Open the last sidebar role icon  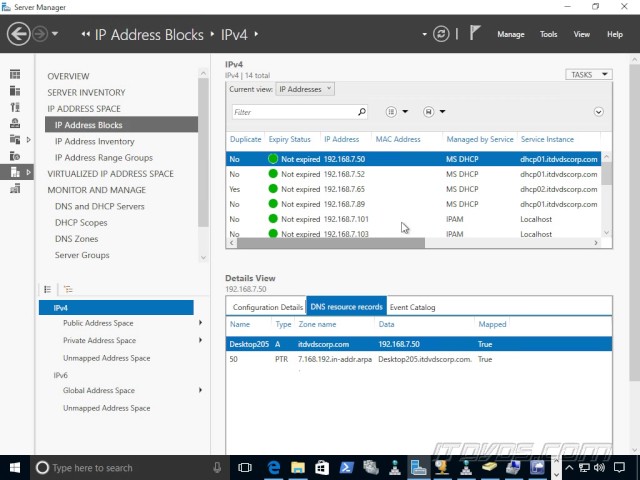point(15,189)
